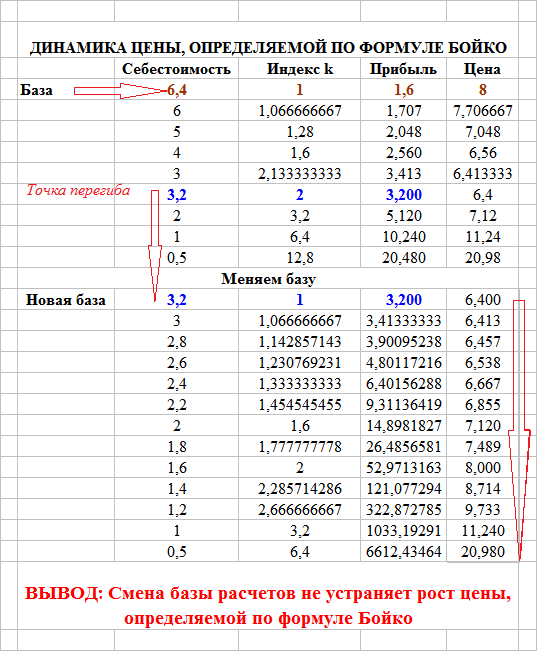
Task: Click the profit cell 4,80117216
Action: coord(403,362)
